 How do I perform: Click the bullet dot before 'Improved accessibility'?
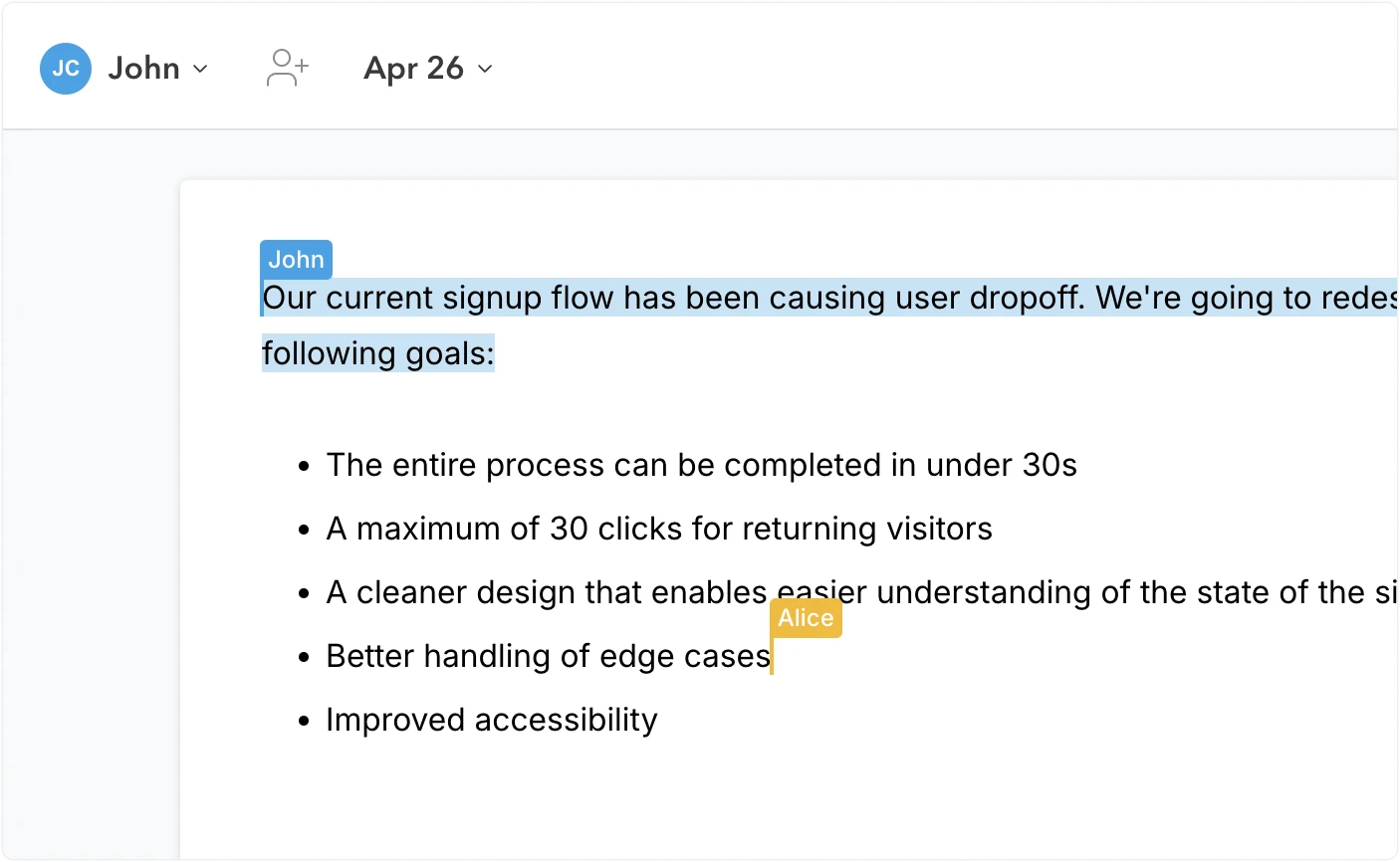(x=305, y=721)
